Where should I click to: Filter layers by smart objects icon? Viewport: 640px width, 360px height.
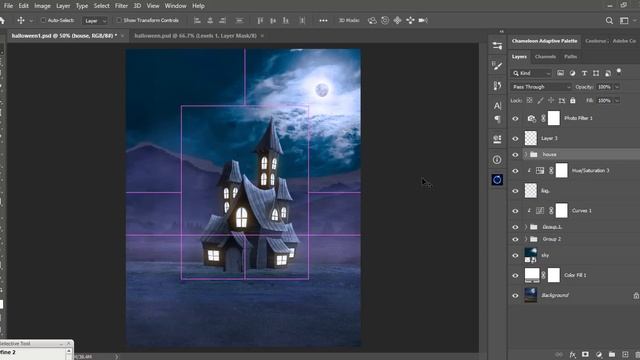point(608,73)
